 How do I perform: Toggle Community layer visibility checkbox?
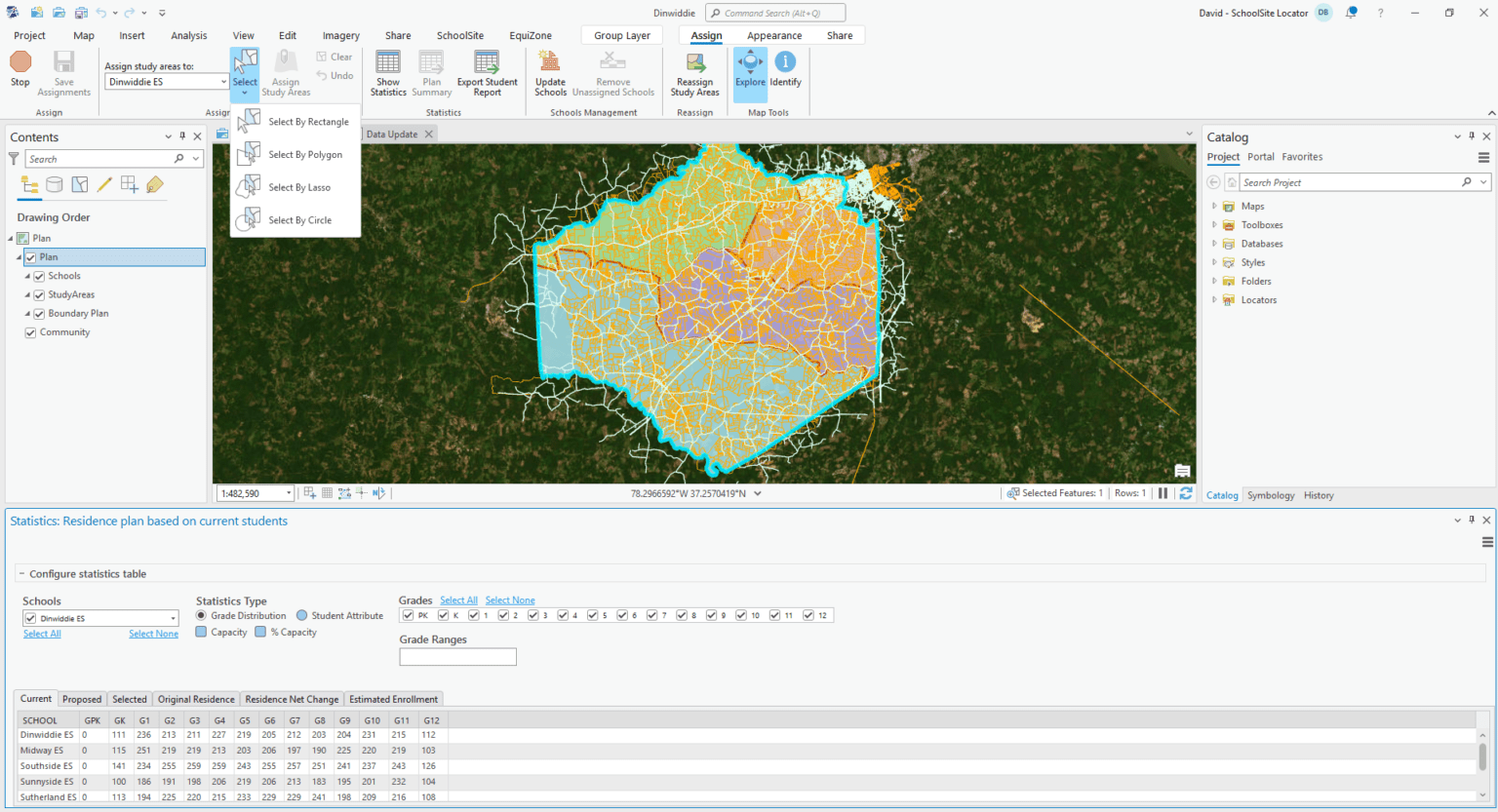(31, 333)
